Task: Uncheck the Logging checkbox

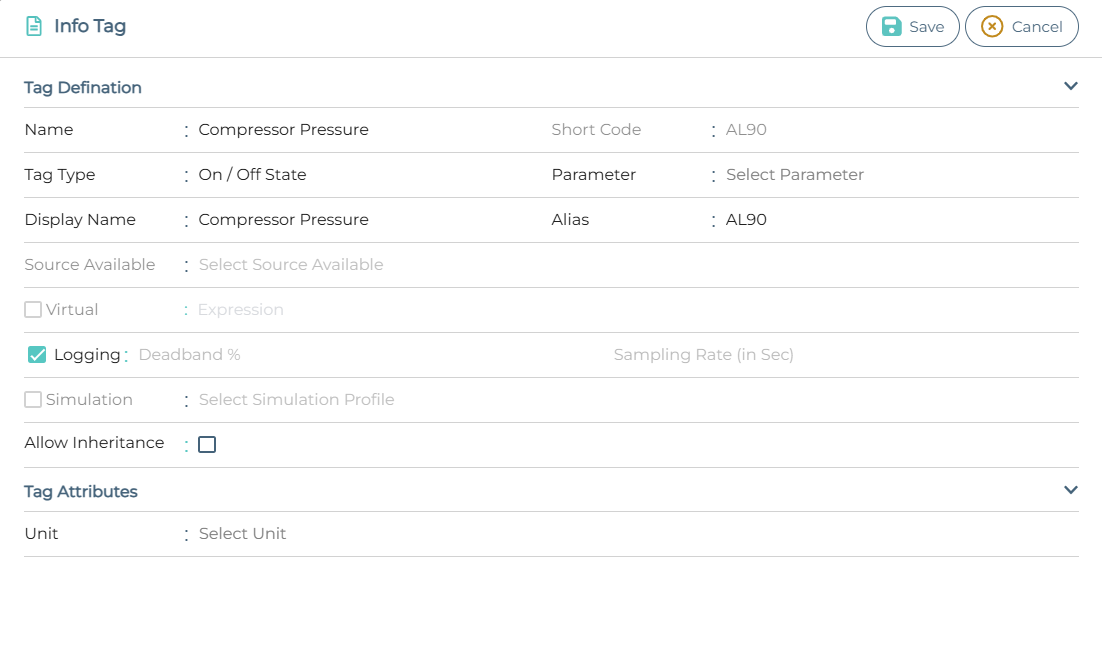Action: point(37,355)
